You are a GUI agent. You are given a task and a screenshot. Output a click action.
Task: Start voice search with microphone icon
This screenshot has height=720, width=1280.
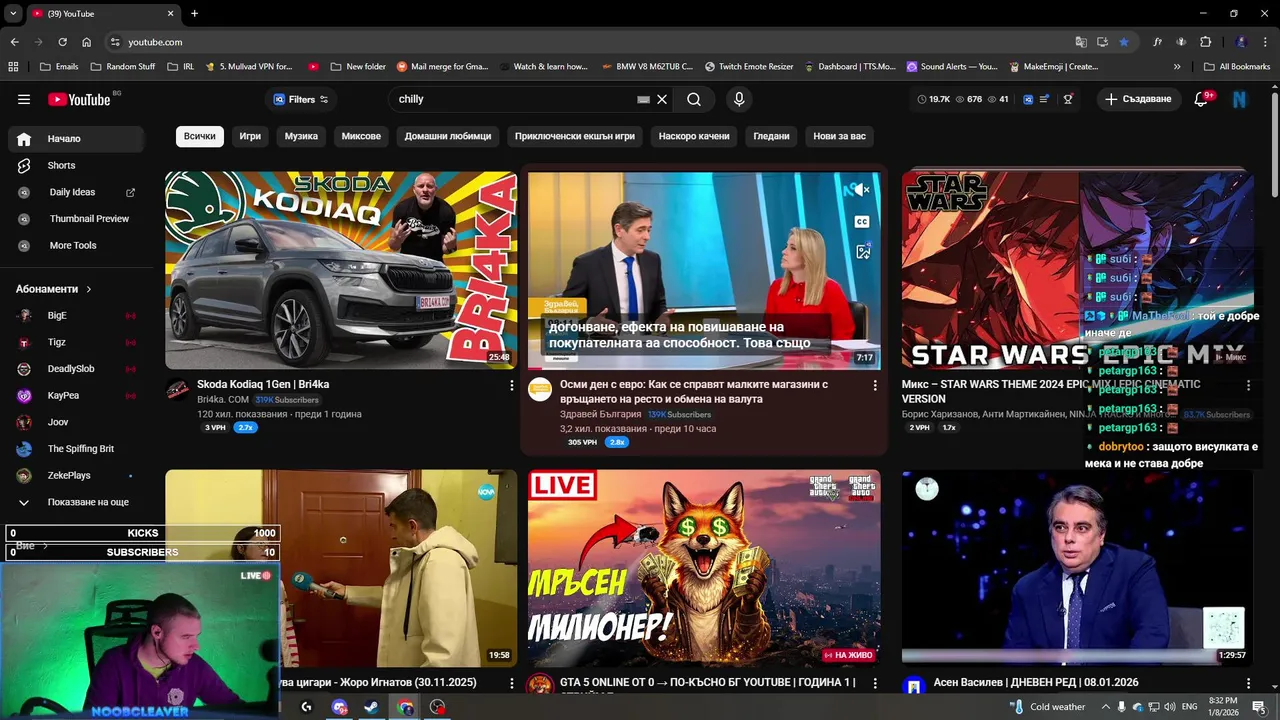(x=739, y=99)
